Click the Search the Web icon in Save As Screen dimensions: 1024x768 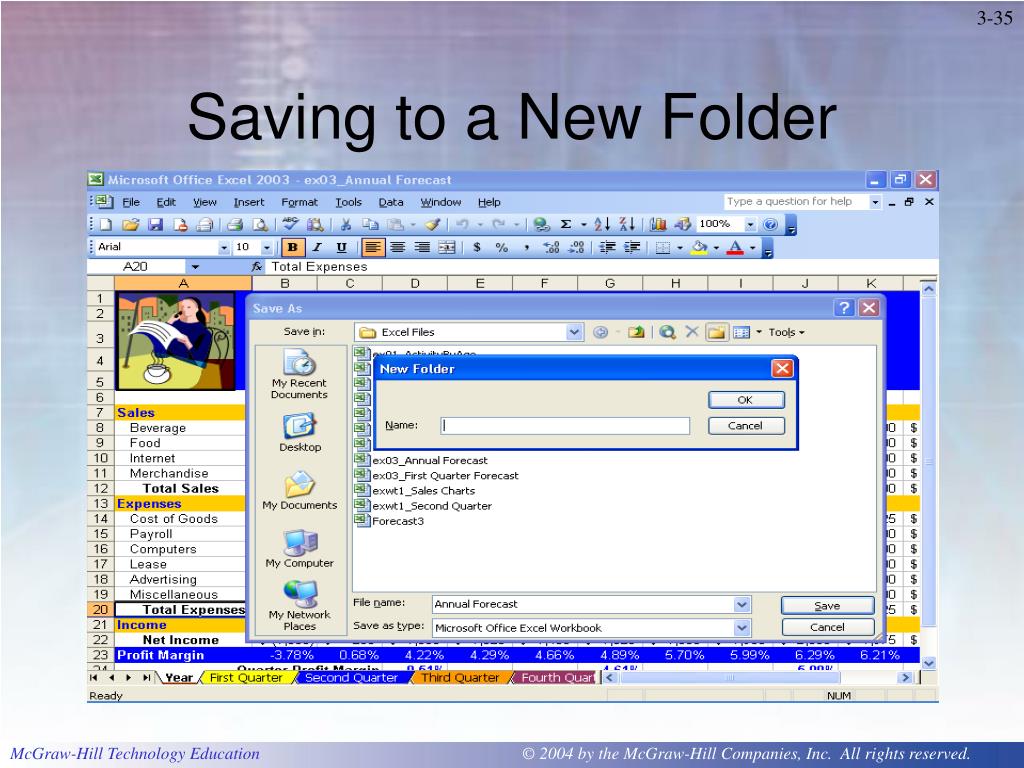[x=667, y=332]
